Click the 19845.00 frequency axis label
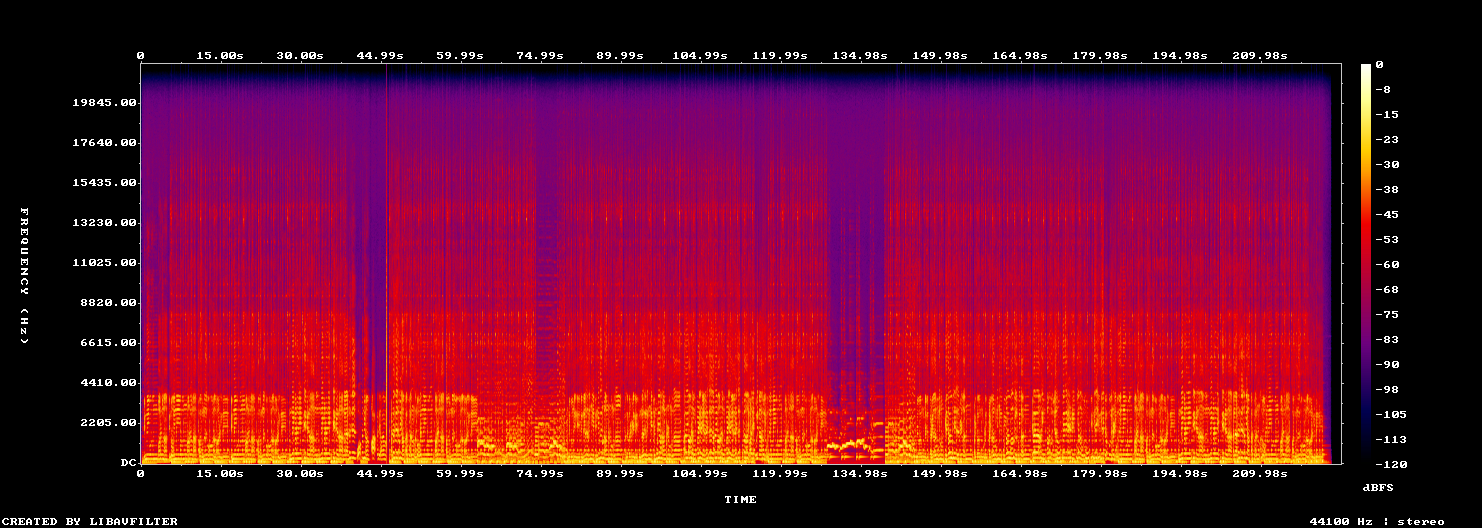The width and height of the screenshot is (1482, 528). click(x=104, y=103)
